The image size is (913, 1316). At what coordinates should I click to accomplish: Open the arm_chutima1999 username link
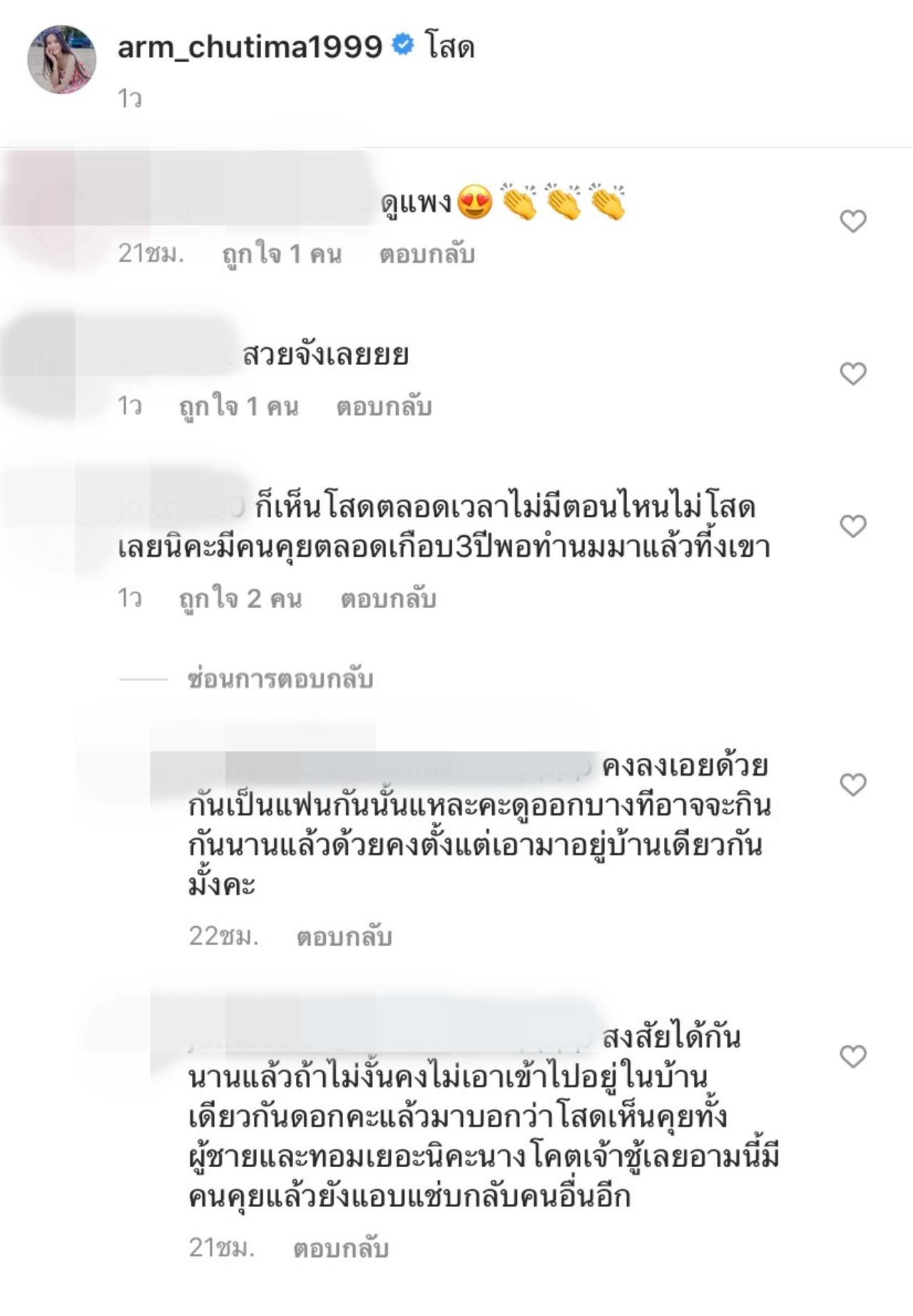click(250, 47)
